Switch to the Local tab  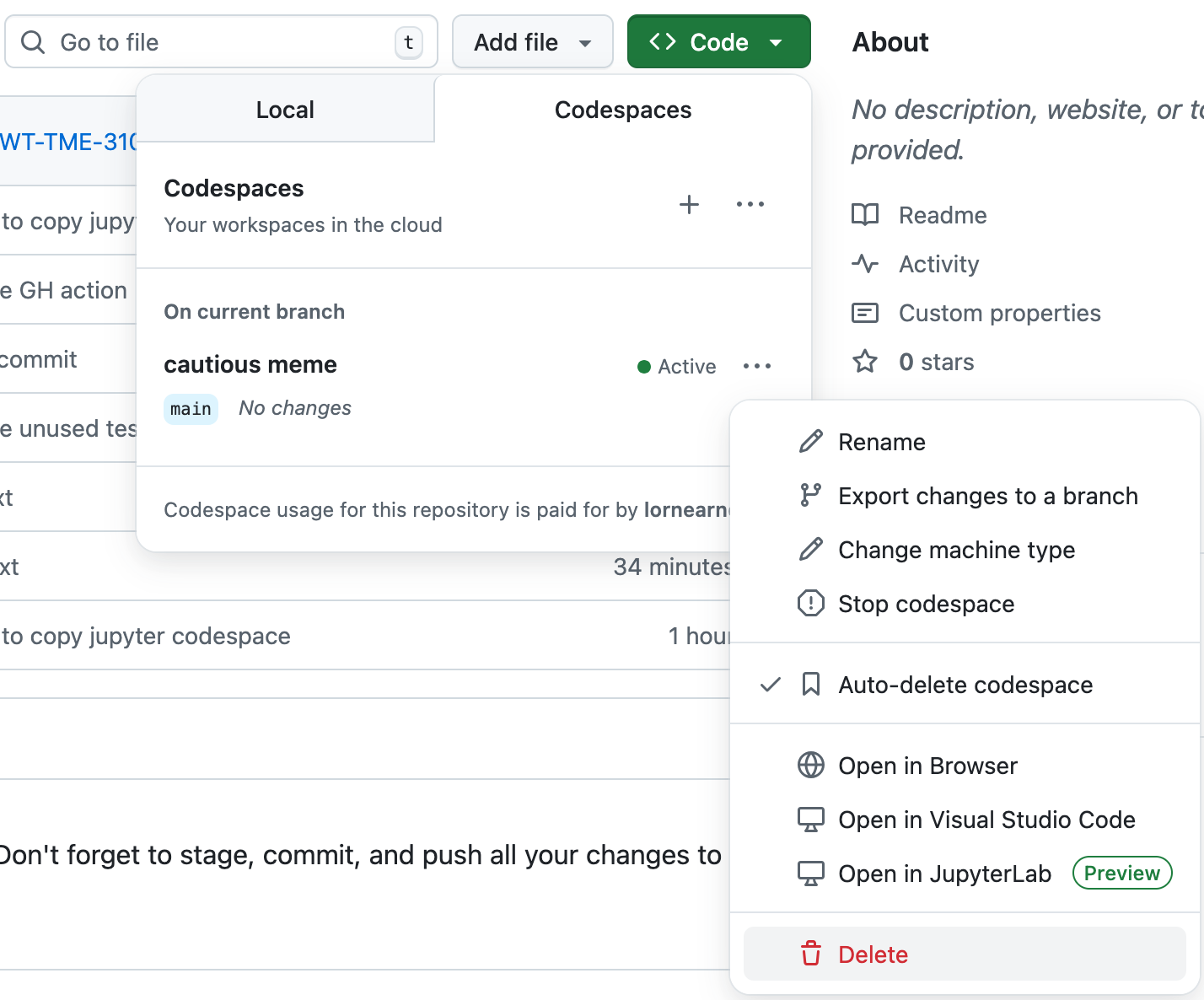click(x=285, y=110)
